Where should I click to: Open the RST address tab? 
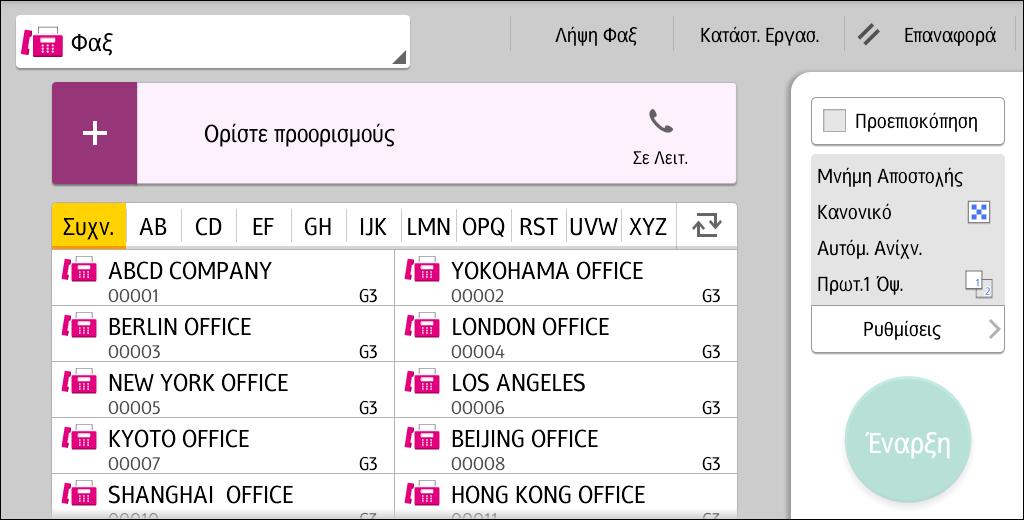click(538, 227)
